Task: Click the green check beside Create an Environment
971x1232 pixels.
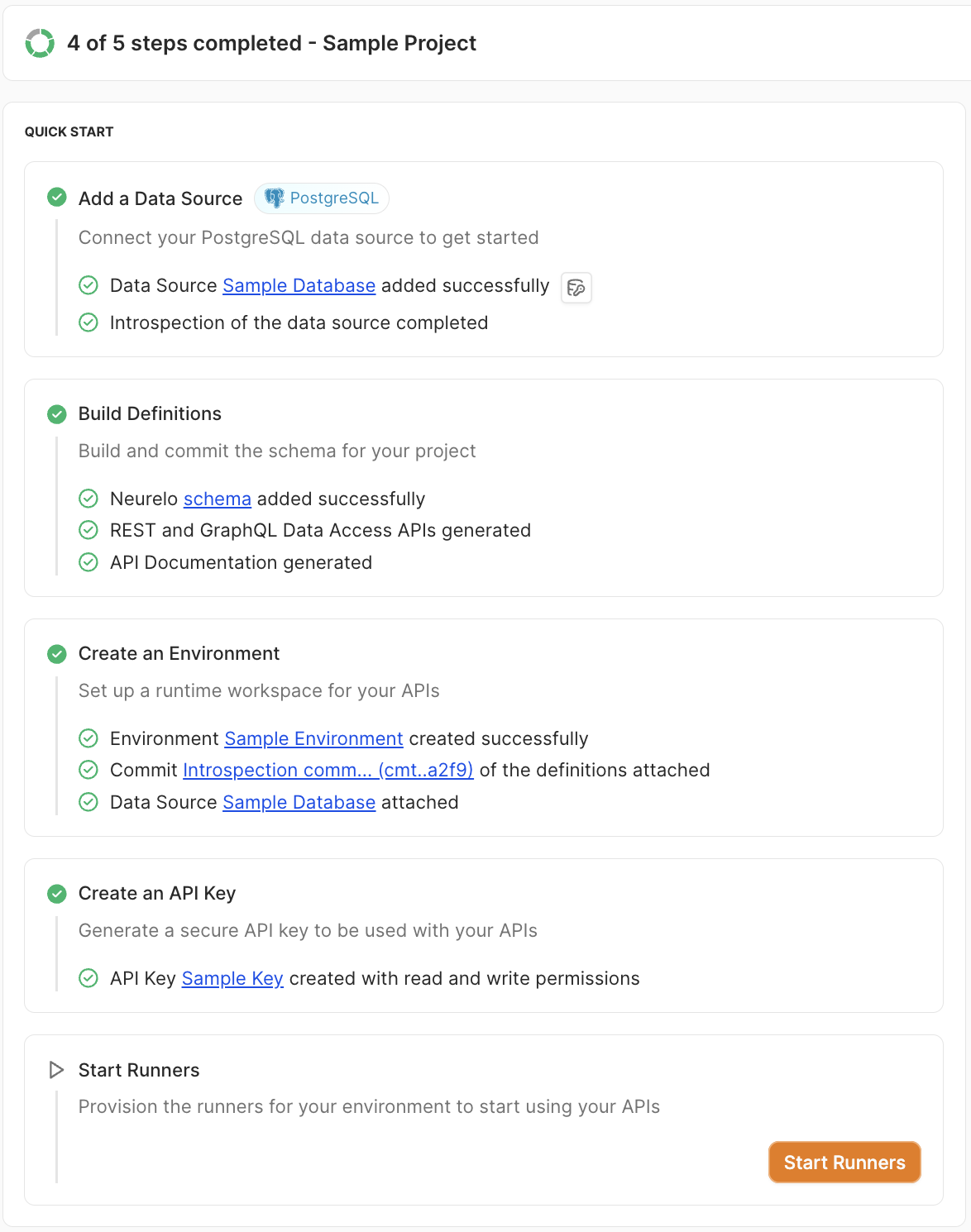Action: pos(57,654)
